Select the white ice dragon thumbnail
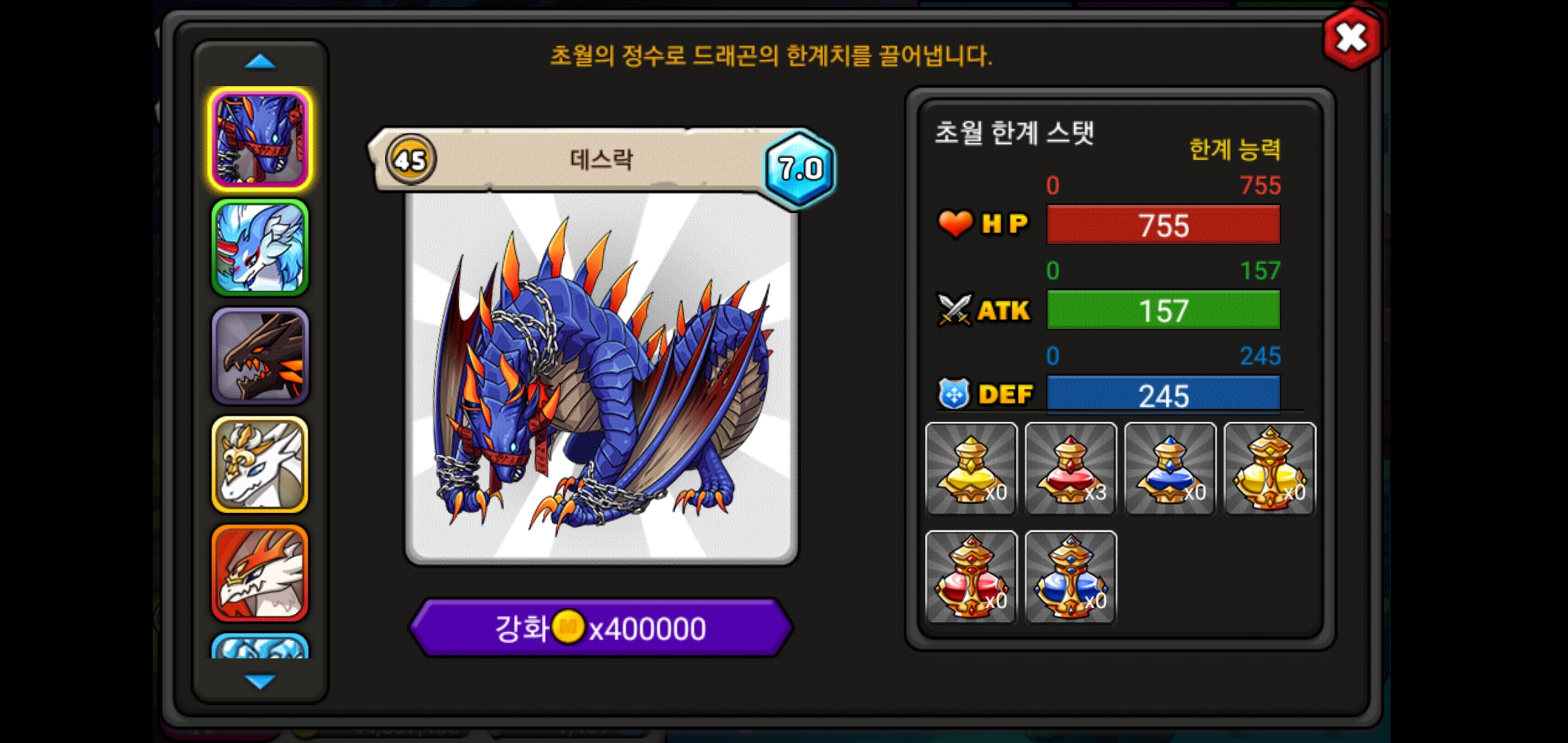1568x743 pixels. (260, 248)
